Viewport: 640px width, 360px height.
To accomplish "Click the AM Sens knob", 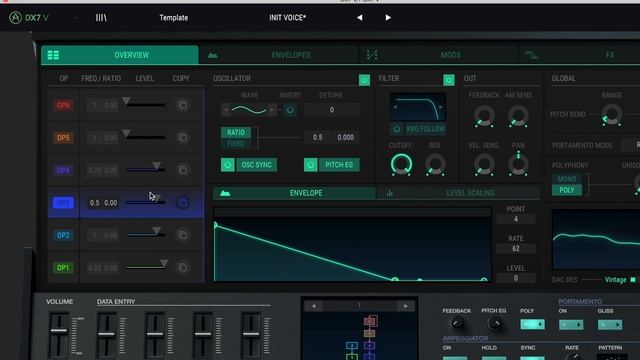I will click(x=518, y=116).
